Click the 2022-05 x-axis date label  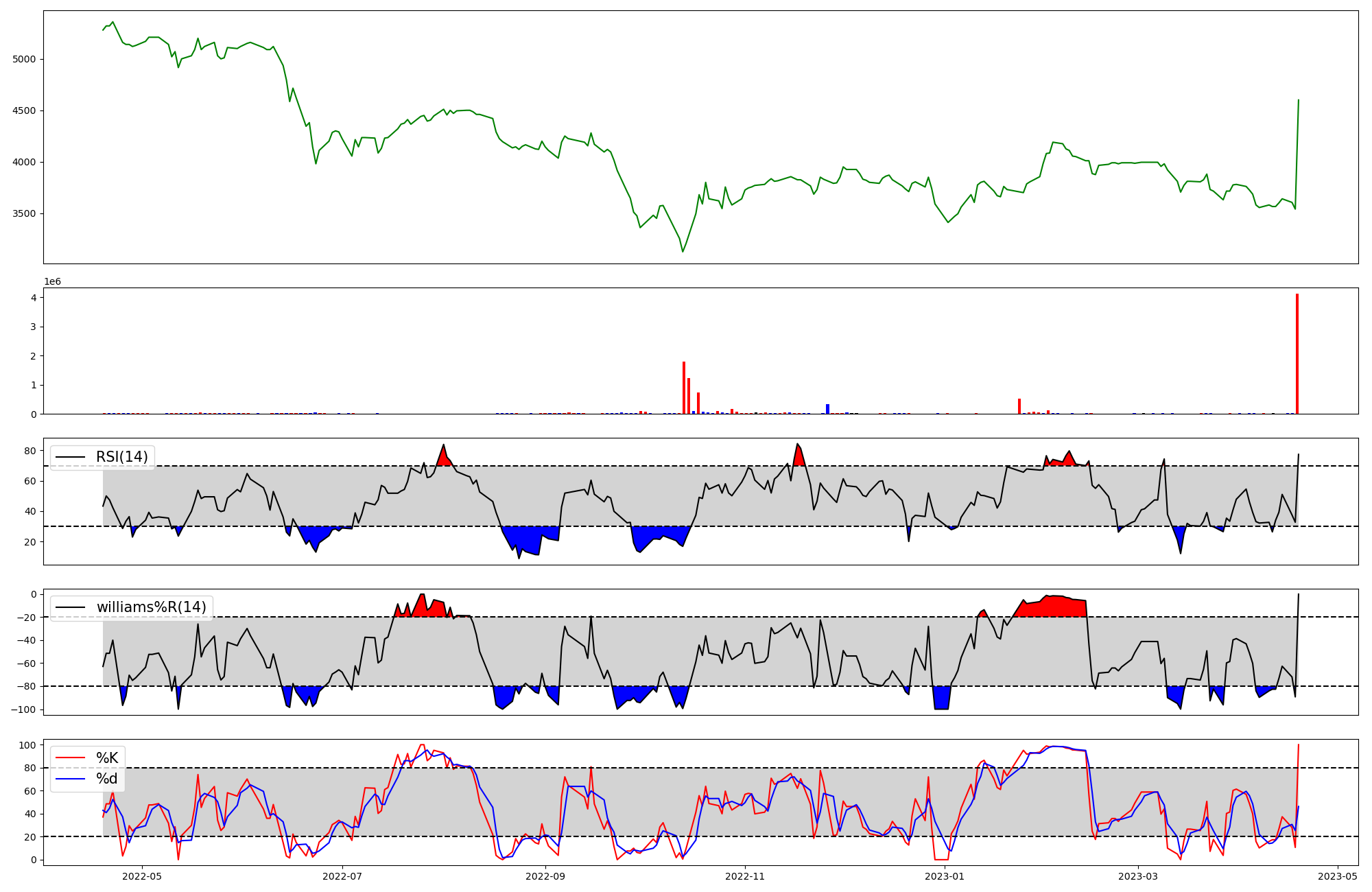pos(141,876)
